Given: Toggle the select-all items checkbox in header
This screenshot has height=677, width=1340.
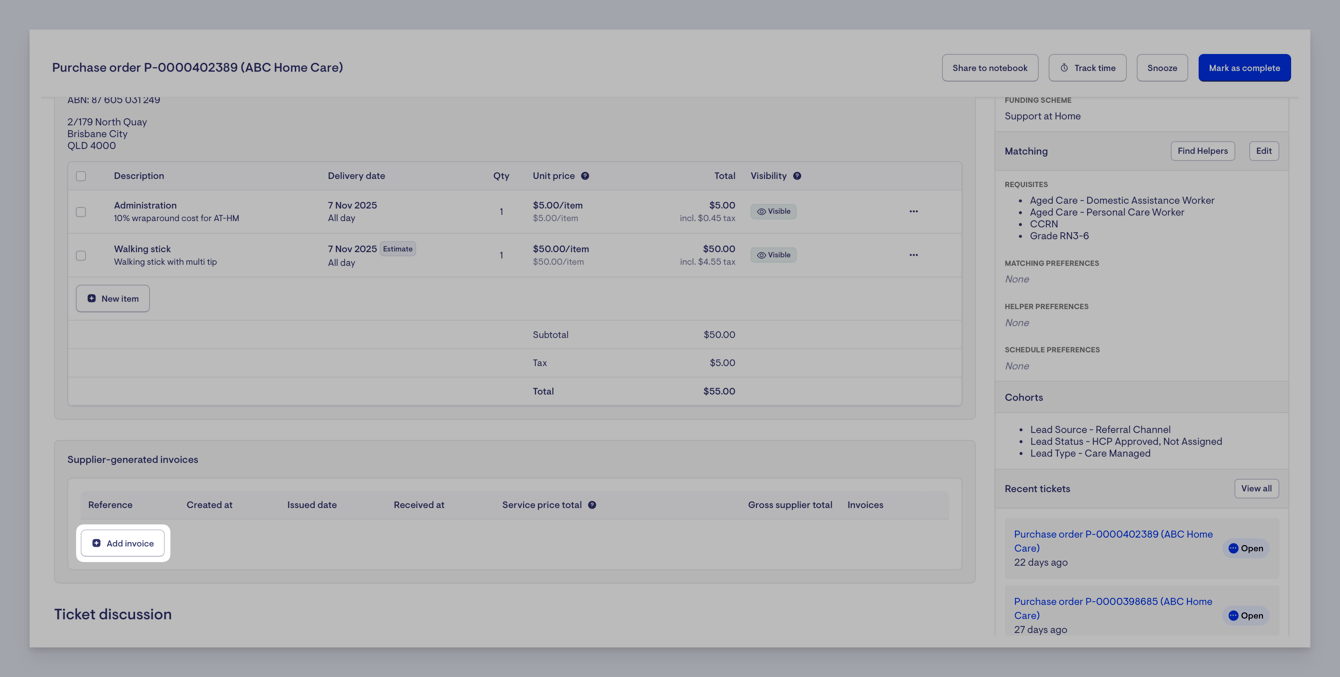Looking at the screenshot, I should click(x=81, y=176).
